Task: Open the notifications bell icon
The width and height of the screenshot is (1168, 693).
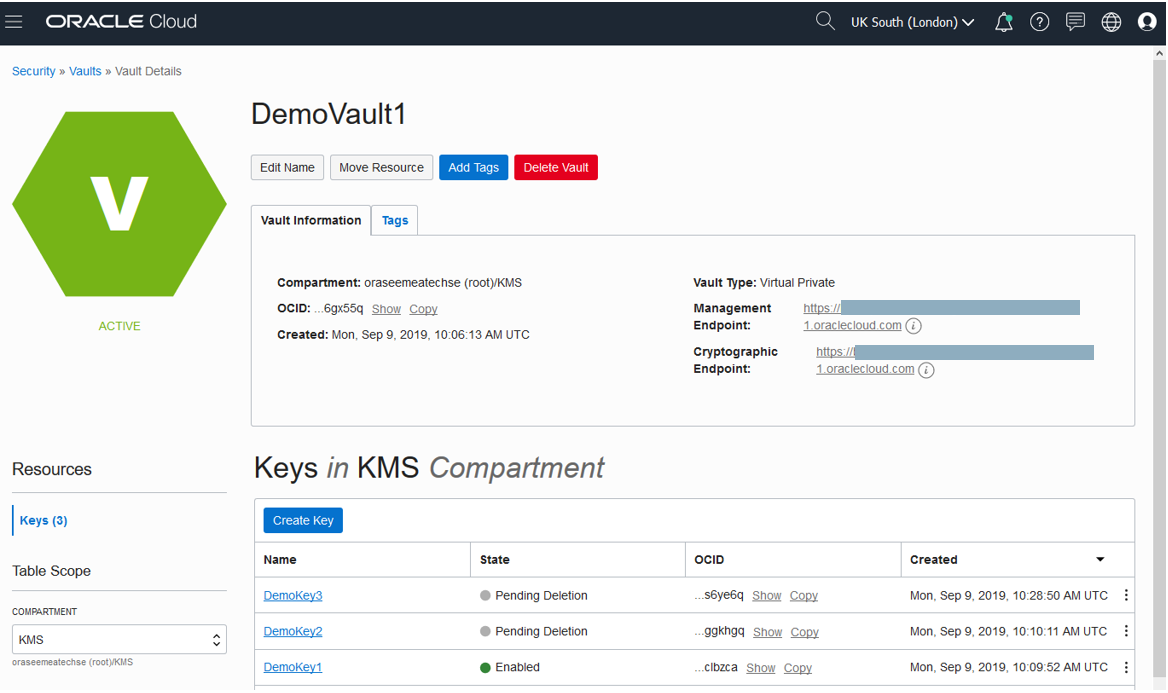Action: [1003, 22]
